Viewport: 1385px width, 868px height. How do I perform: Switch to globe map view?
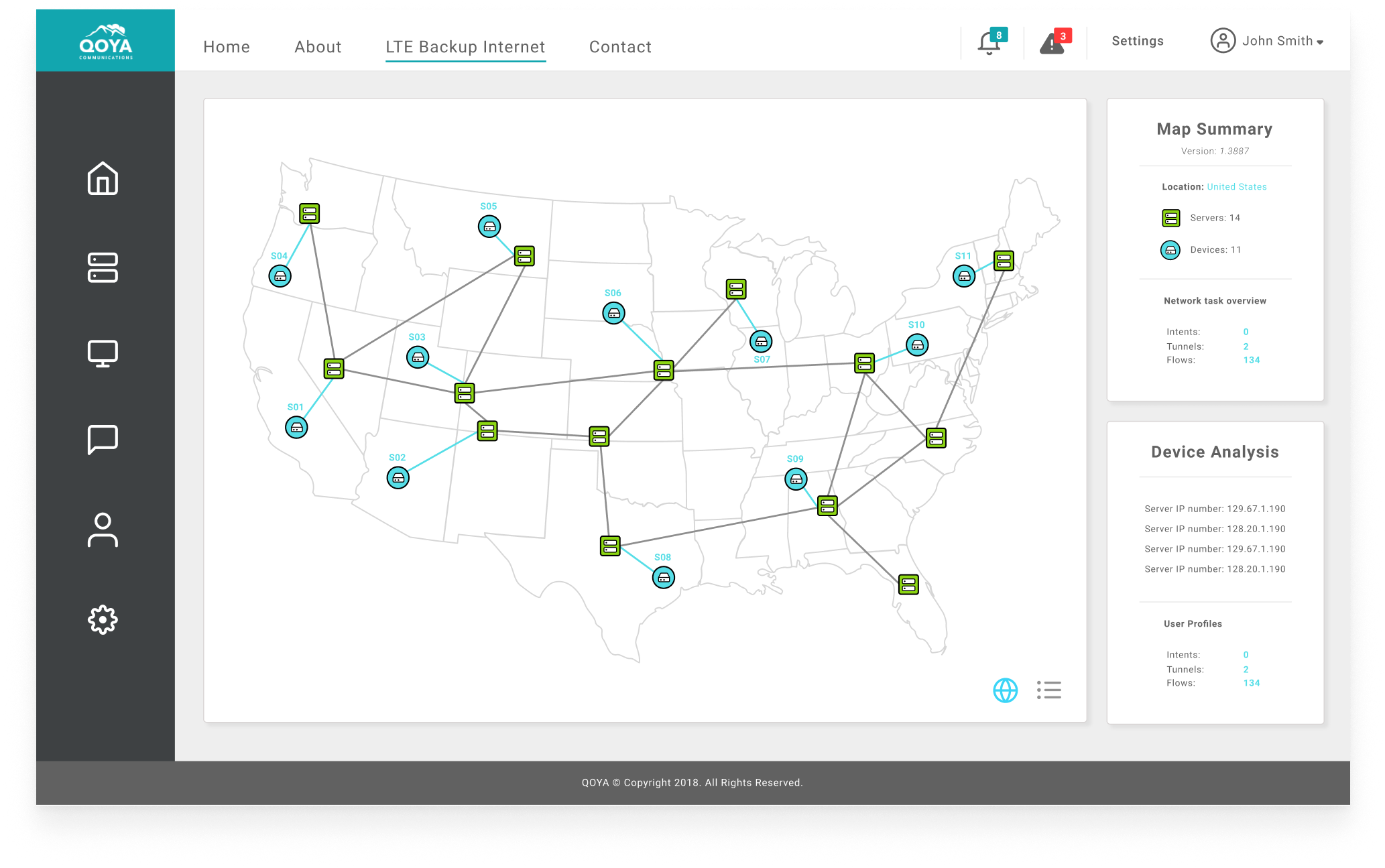(1005, 690)
